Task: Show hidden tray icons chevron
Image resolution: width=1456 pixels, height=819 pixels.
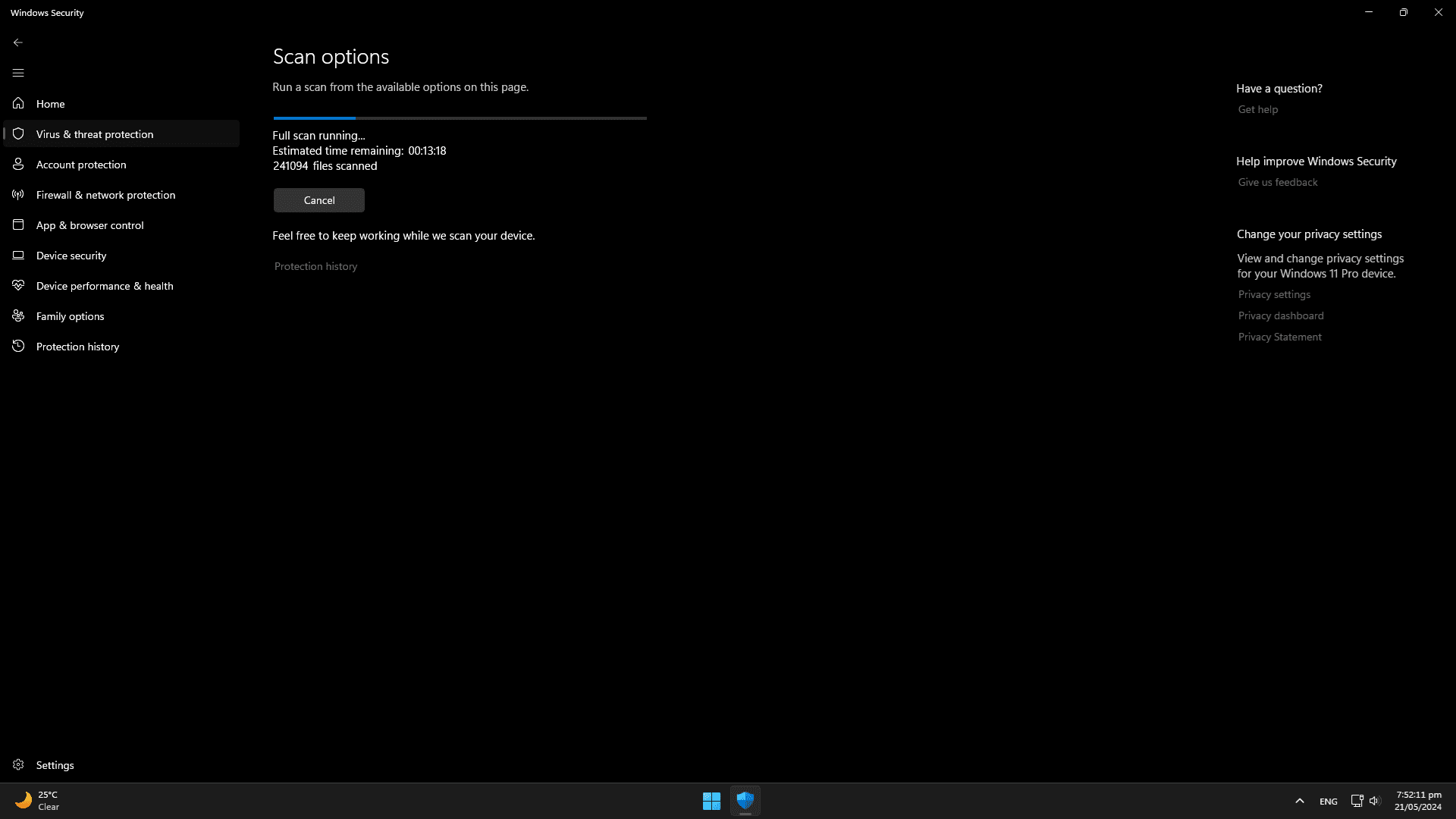Action: tap(1300, 801)
